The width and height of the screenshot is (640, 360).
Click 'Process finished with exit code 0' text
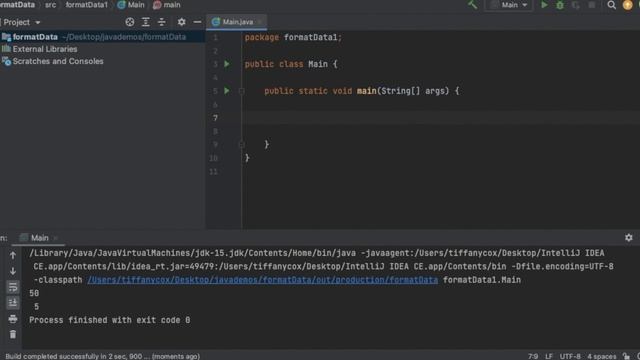[109, 320]
